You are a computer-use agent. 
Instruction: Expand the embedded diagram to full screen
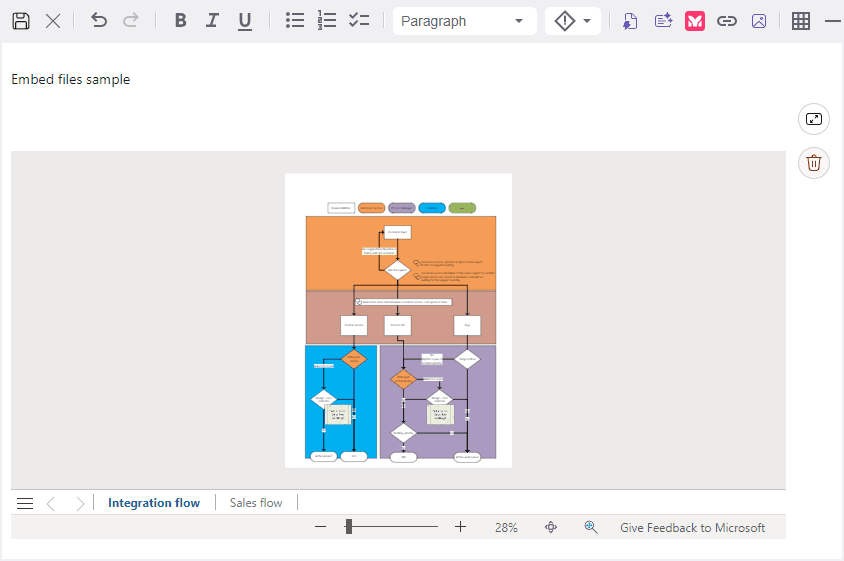[814, 119]
